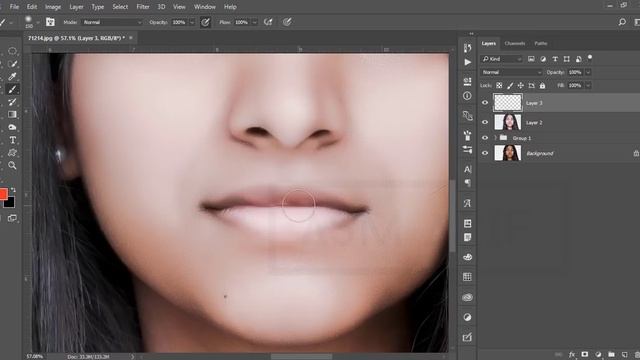
Task: Open the Actions panel play icon
Action: pyautogui.click(x=467, y=62)
